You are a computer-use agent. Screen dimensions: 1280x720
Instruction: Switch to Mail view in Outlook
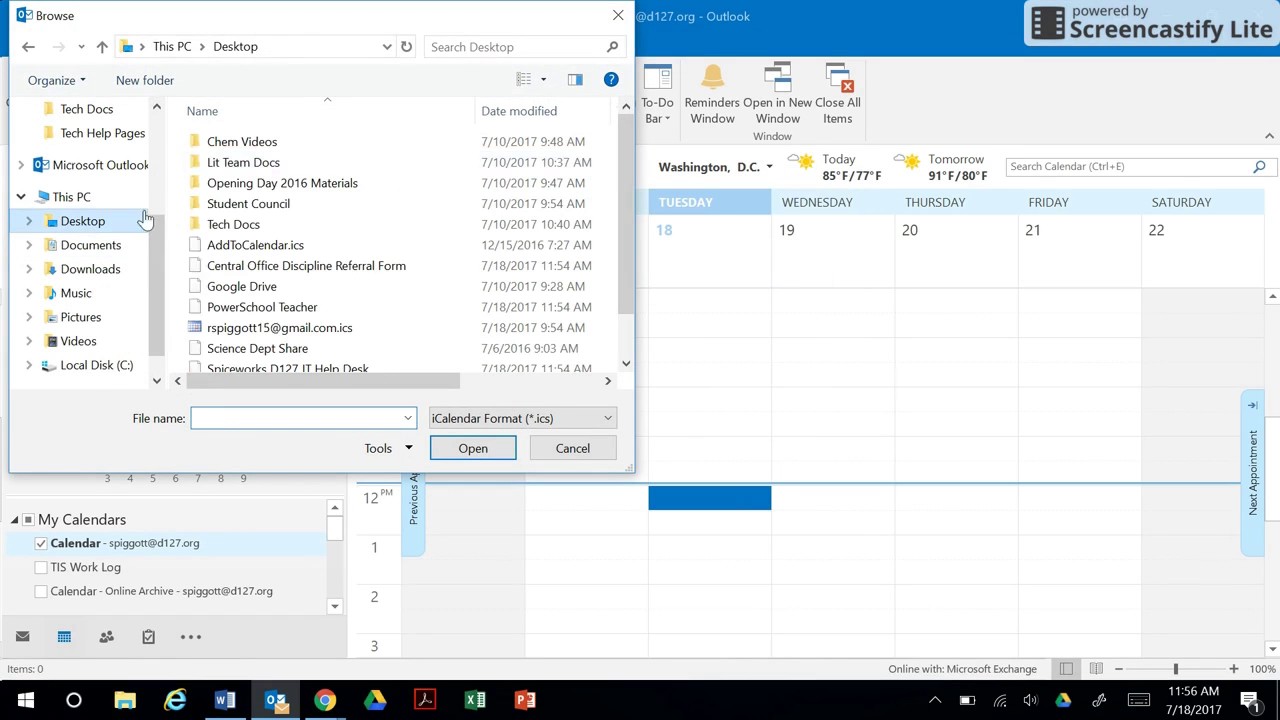click(x=22, y=637)
